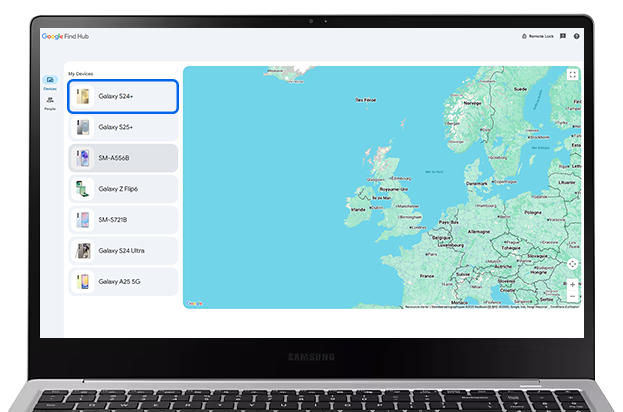Pick the SM-S721B device entry

pos(123,220)
